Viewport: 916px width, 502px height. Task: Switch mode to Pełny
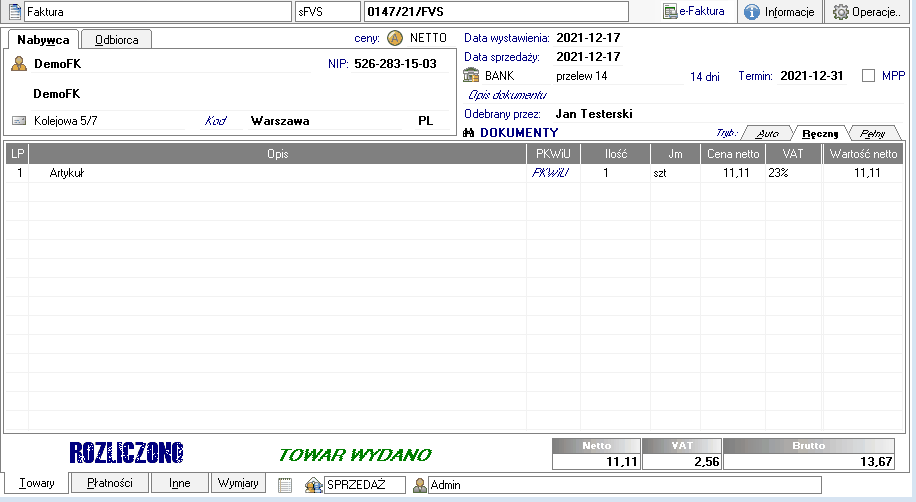(873, 133)
